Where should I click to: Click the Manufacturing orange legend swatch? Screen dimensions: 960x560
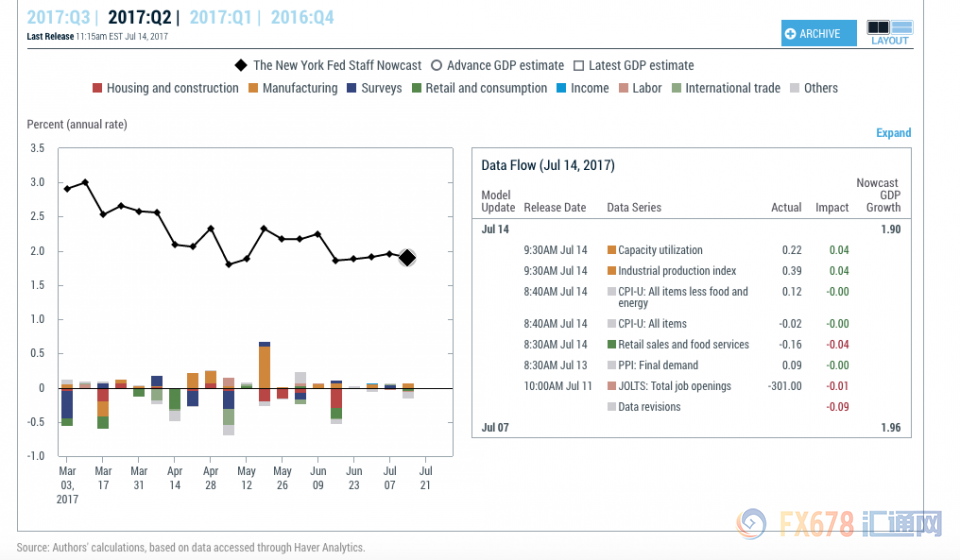point(253,88)
